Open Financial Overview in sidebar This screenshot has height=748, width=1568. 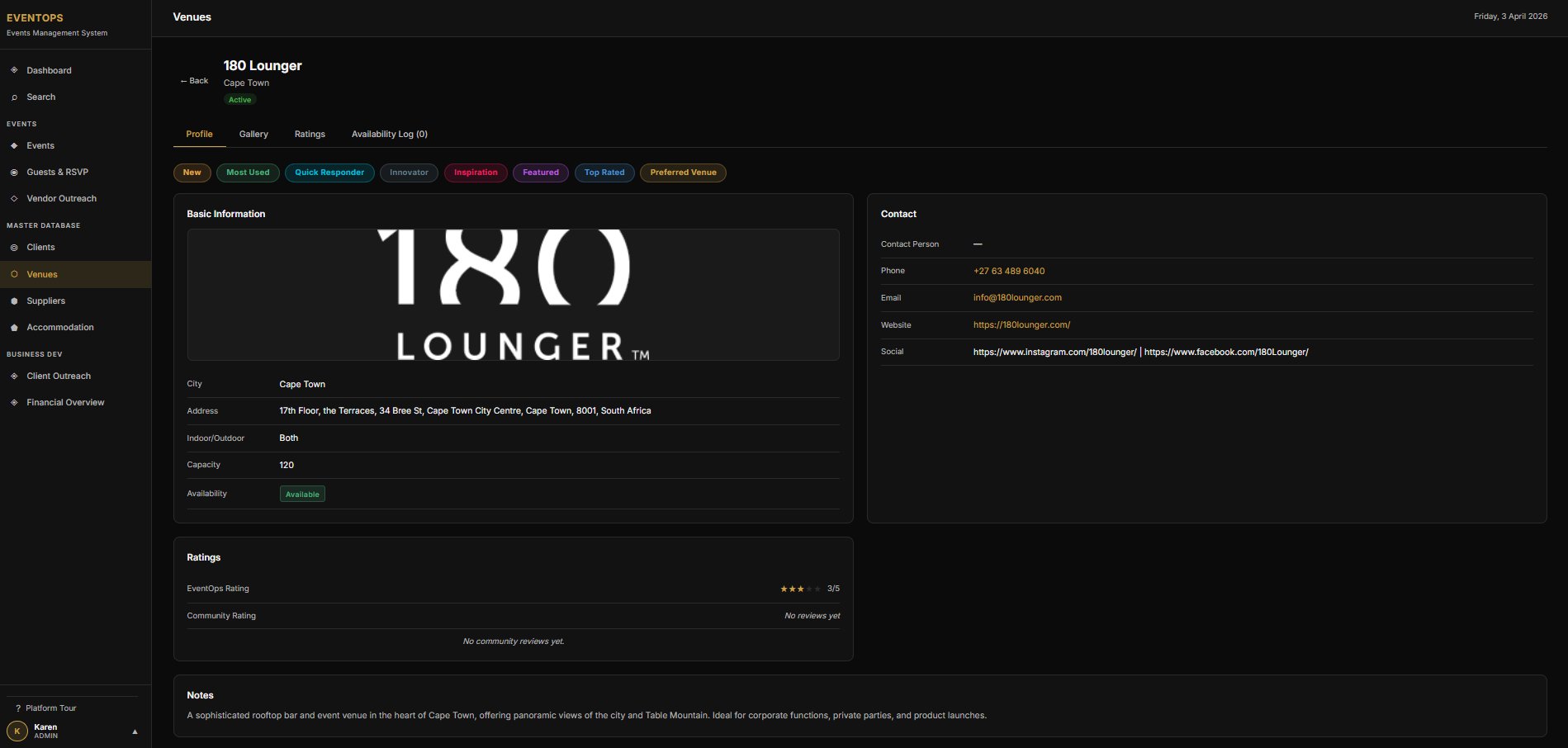pyautogui.click(x=75, y=402)
